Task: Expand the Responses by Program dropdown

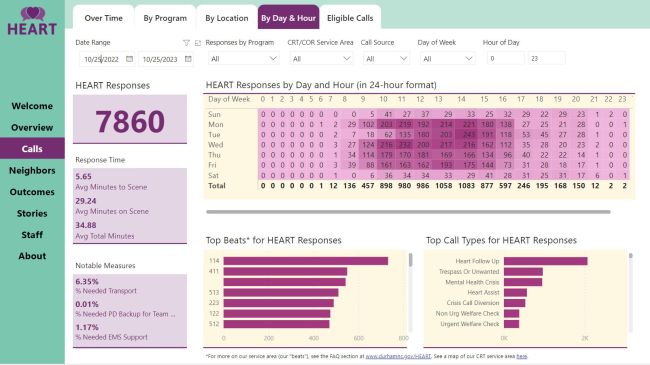Action: point(243,59)
